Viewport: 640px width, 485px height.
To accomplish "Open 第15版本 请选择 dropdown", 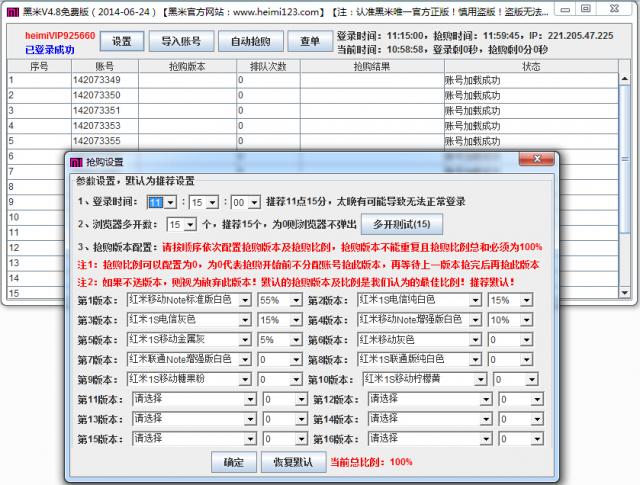I will 194,439.
